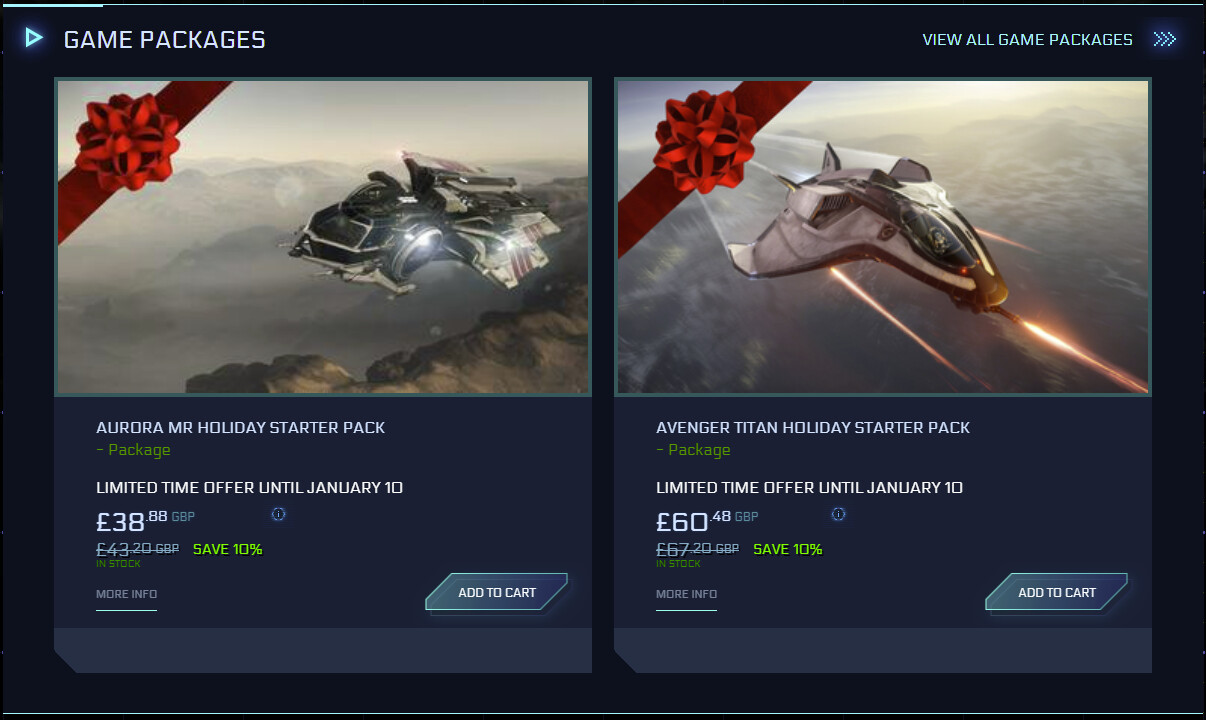
Task: Select the Aurora MR ship thumbnail
Action: coord(323,237)
